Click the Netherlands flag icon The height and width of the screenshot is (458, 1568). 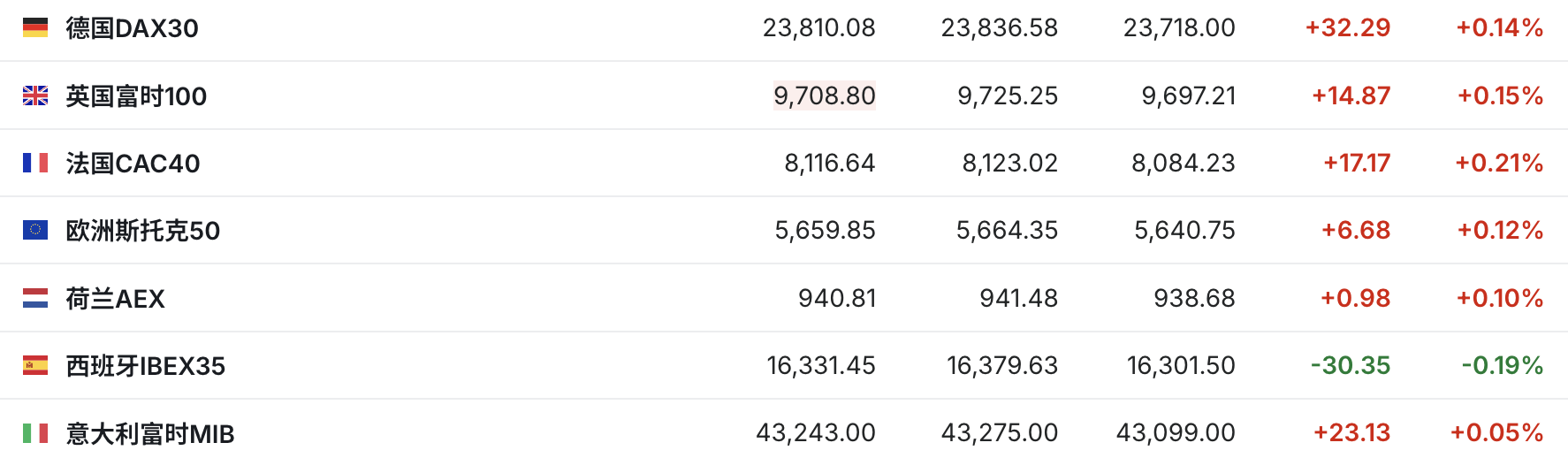pyautogui.click(x=35, y=298)
